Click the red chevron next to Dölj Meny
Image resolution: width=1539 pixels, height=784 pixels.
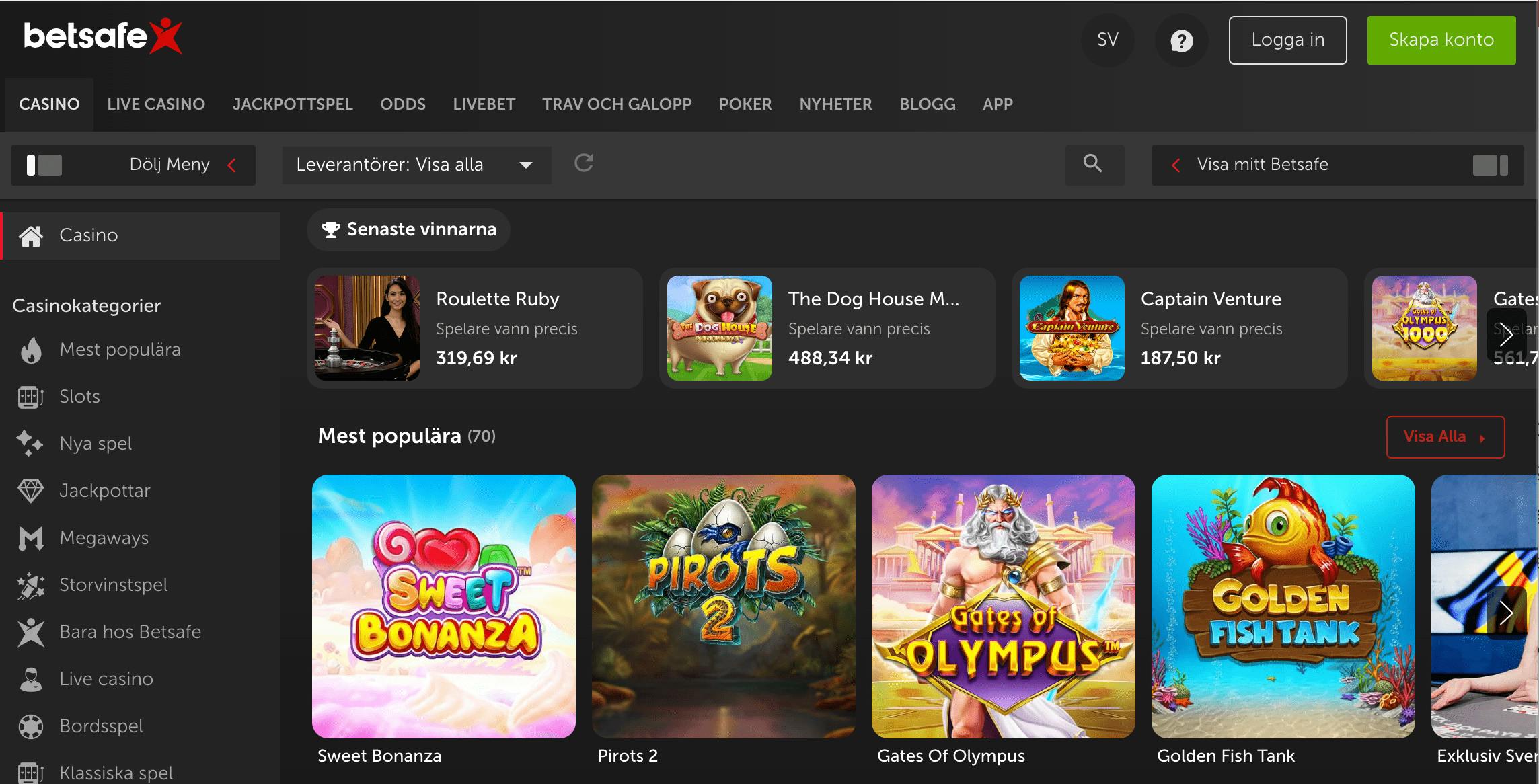232,165
